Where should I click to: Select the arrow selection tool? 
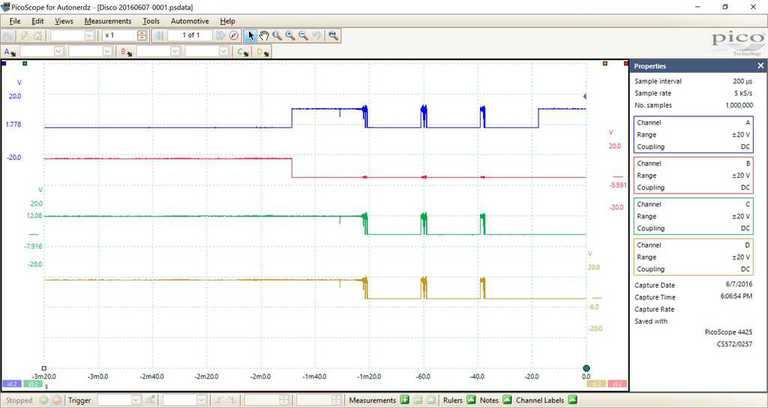coord(251,35)
